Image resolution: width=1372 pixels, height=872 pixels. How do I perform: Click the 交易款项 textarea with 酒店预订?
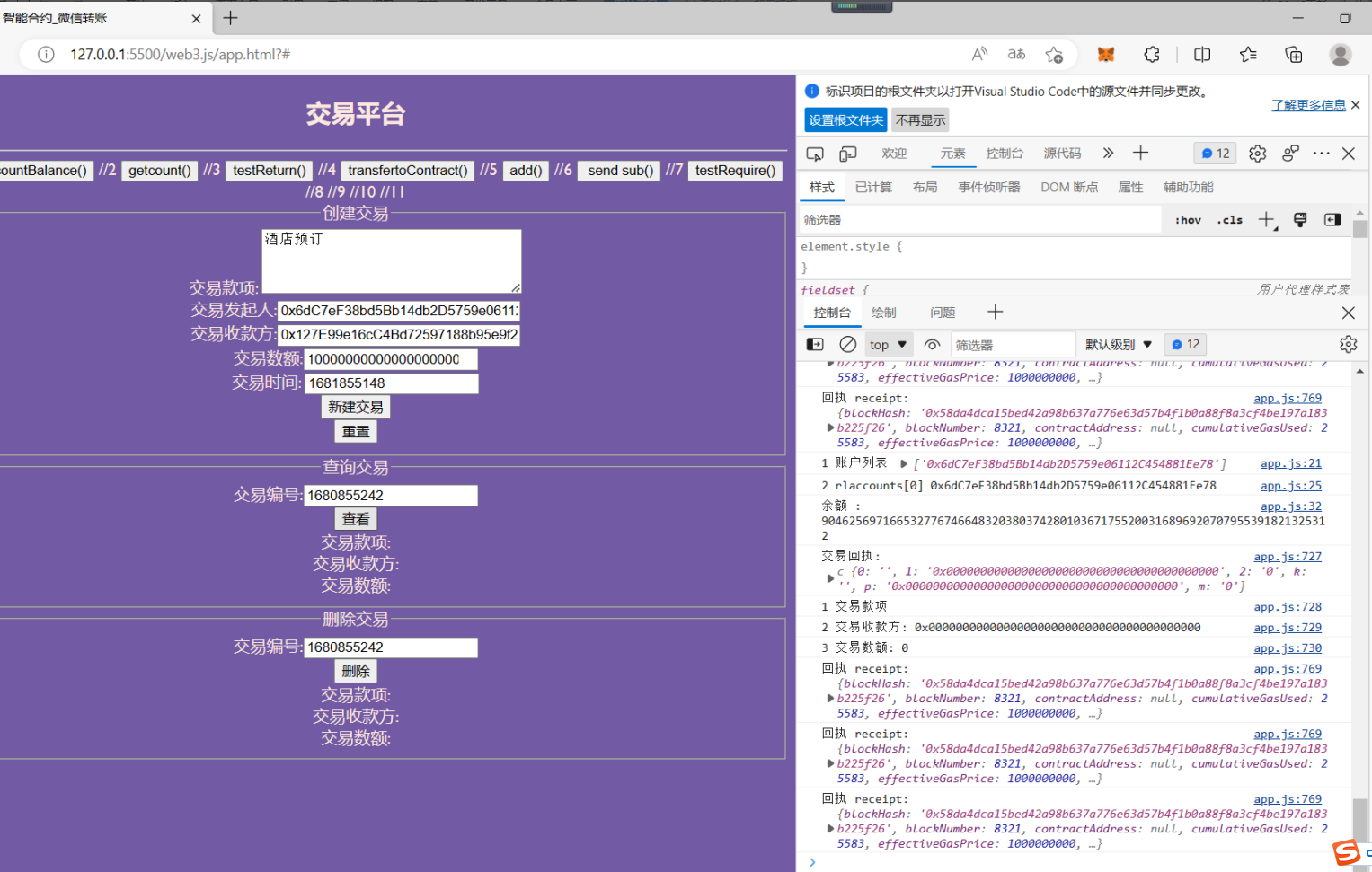pyautogui.click(x=392, y=260)
